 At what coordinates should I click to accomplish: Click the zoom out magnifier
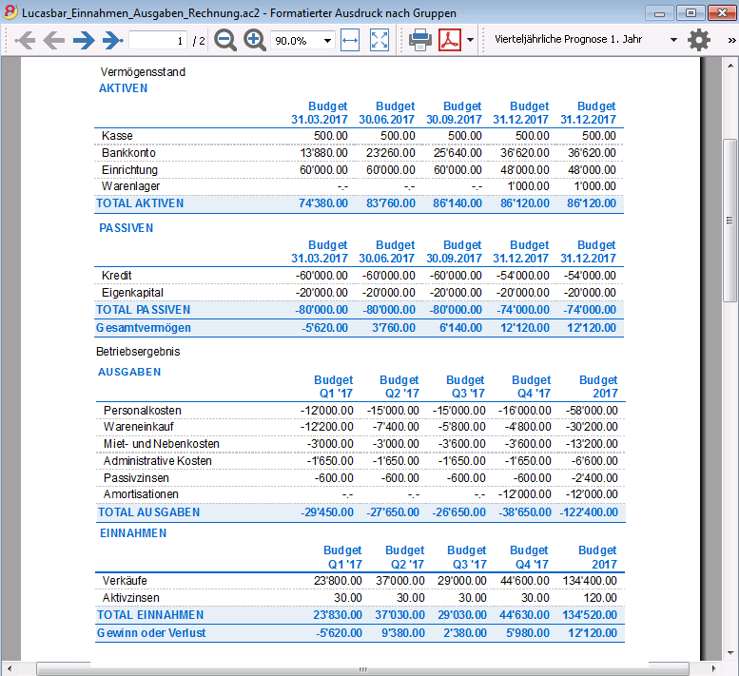click(x=226, y=40)
